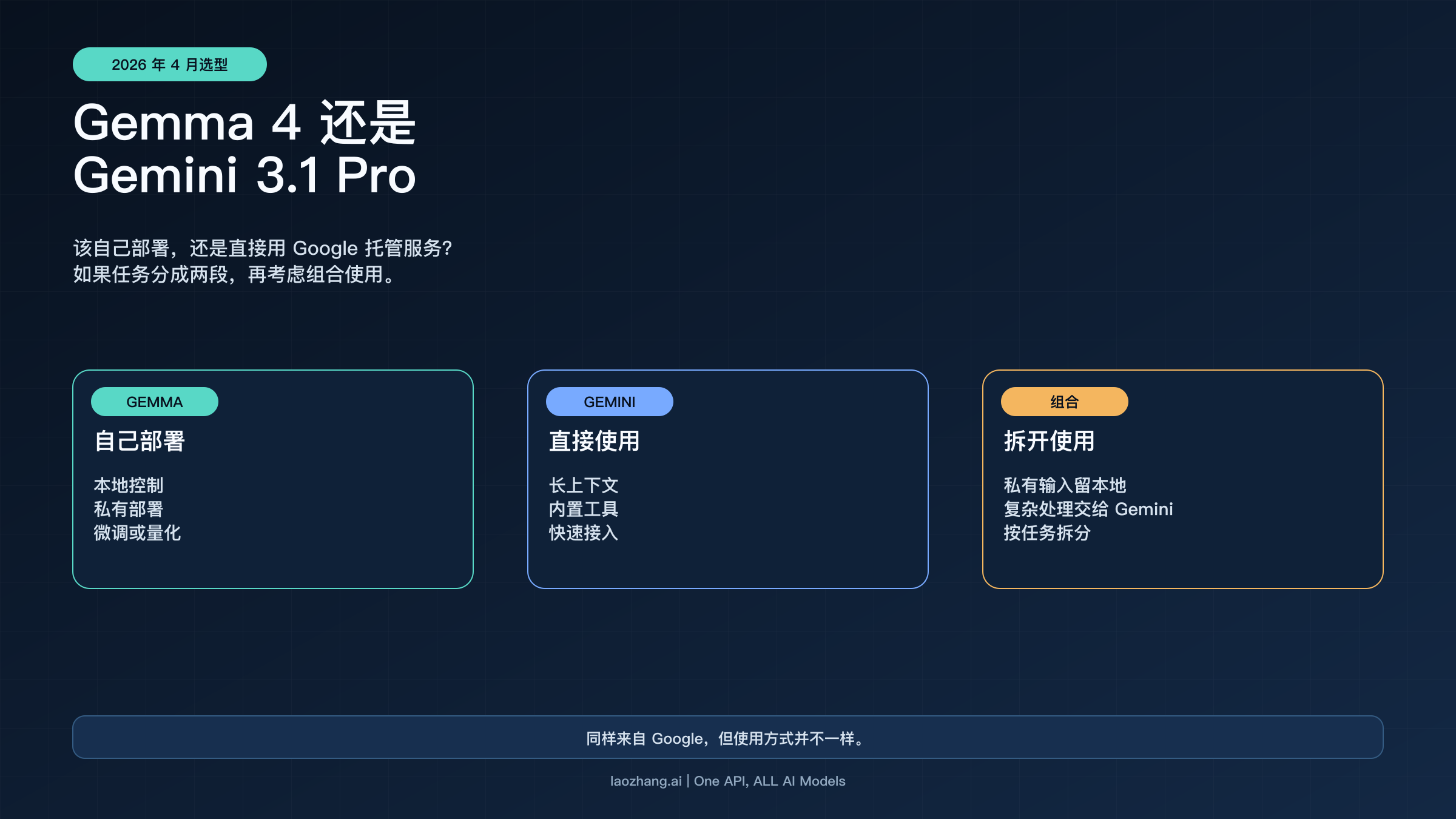Click the blue GEMINI pill label
The width and height of the screenshot is (1456, 819).
coord(609,402)
